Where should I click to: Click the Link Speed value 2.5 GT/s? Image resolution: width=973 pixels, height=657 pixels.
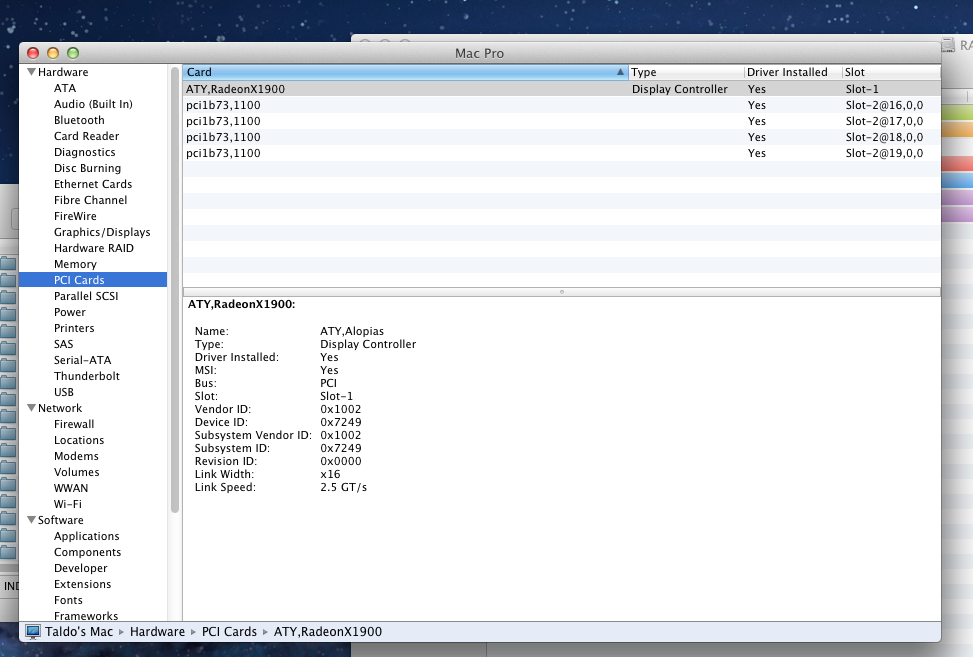pyautogui.click(x=343, y=487)
